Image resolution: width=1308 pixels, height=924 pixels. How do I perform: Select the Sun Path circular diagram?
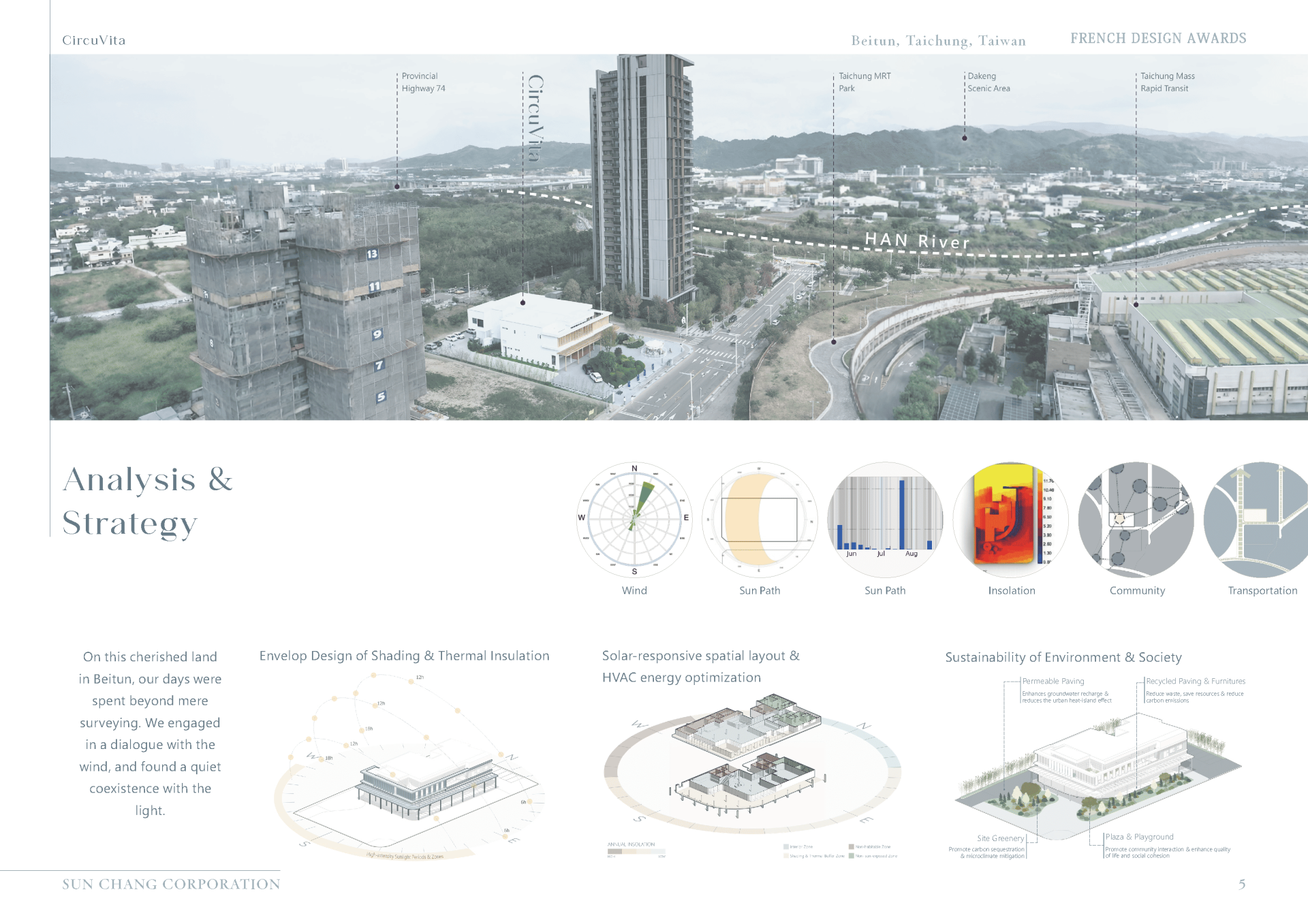click(x=760, y=520)
